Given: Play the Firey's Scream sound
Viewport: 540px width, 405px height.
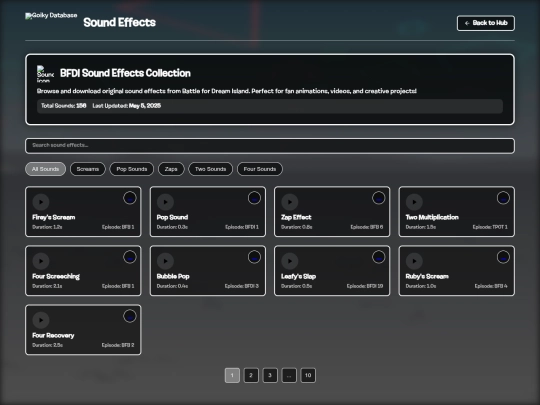Looking at the screenshot, I should [41, 202].
